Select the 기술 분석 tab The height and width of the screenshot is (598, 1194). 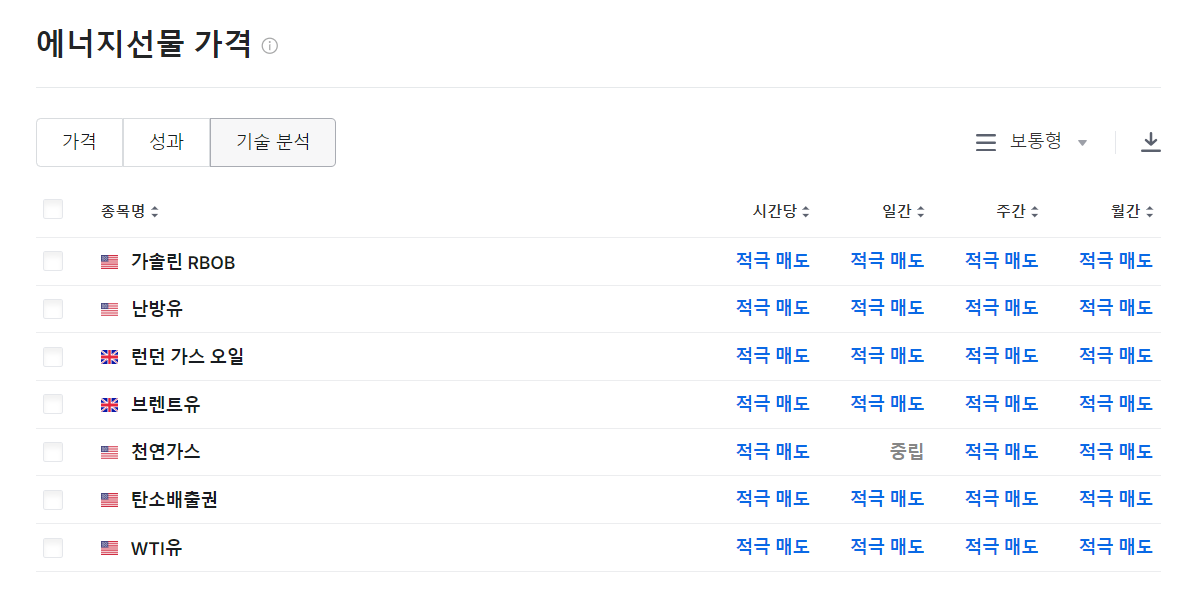pos(273,142)
